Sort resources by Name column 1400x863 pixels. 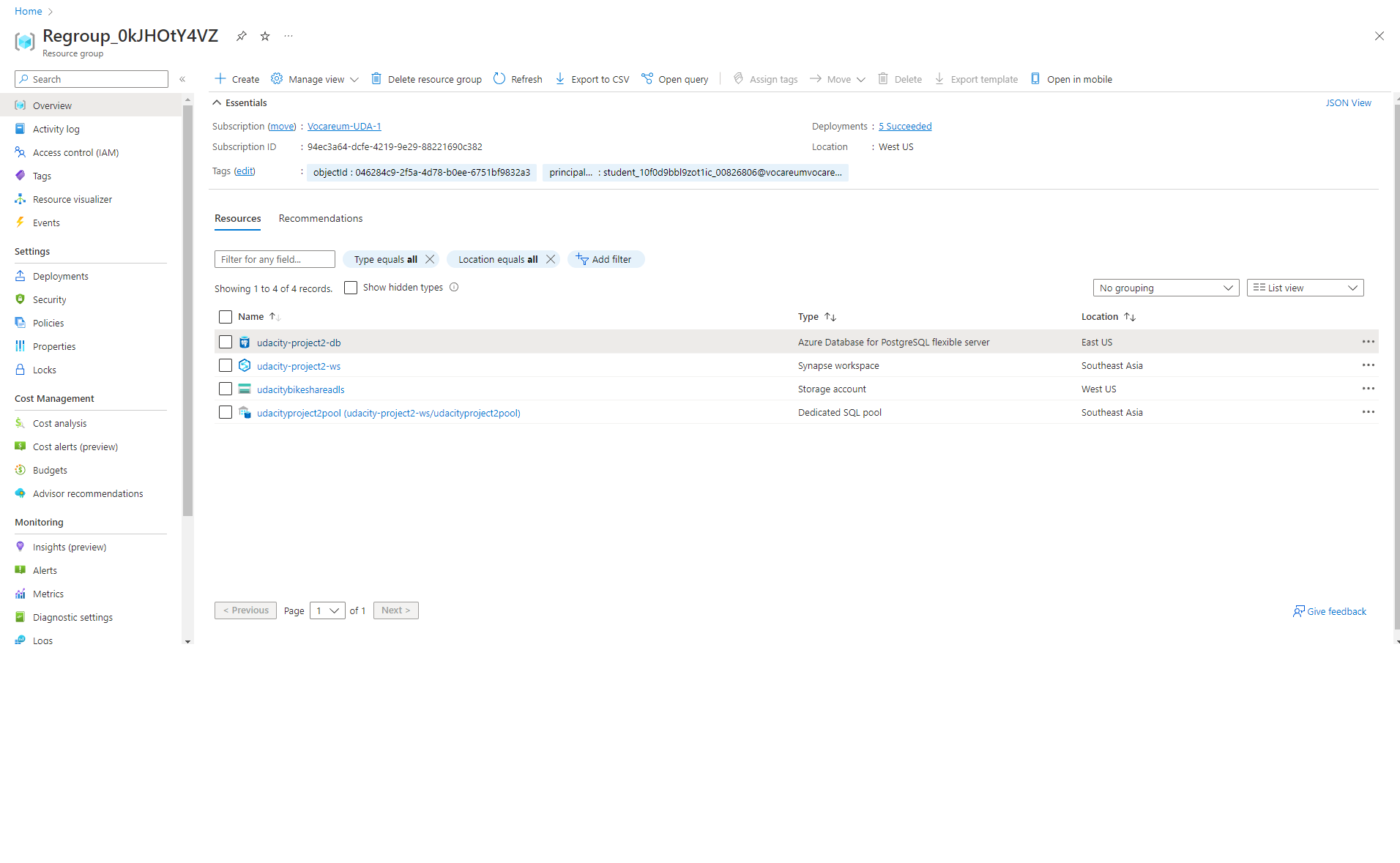(259, 317)
